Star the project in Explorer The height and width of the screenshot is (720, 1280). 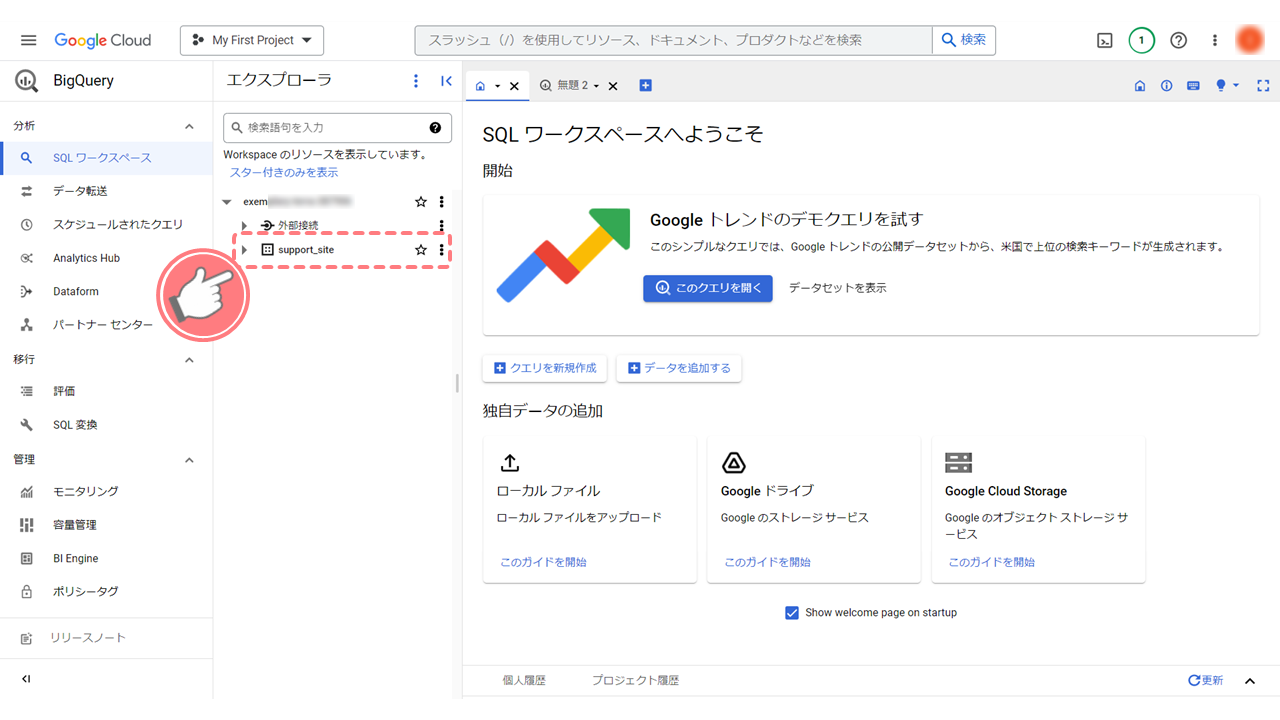pos(421,202)
